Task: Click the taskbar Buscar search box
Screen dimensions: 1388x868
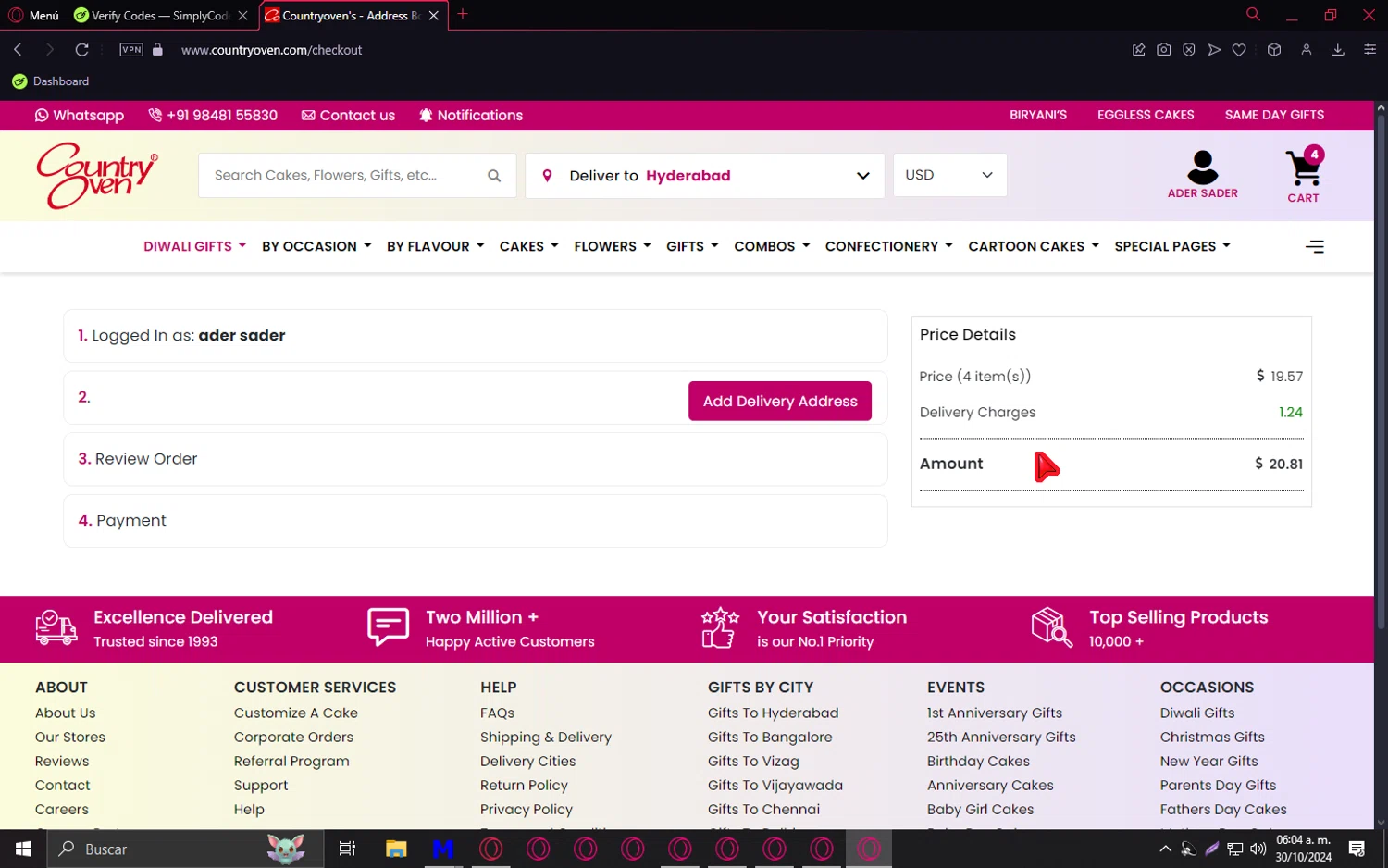Action: (185, 849)
